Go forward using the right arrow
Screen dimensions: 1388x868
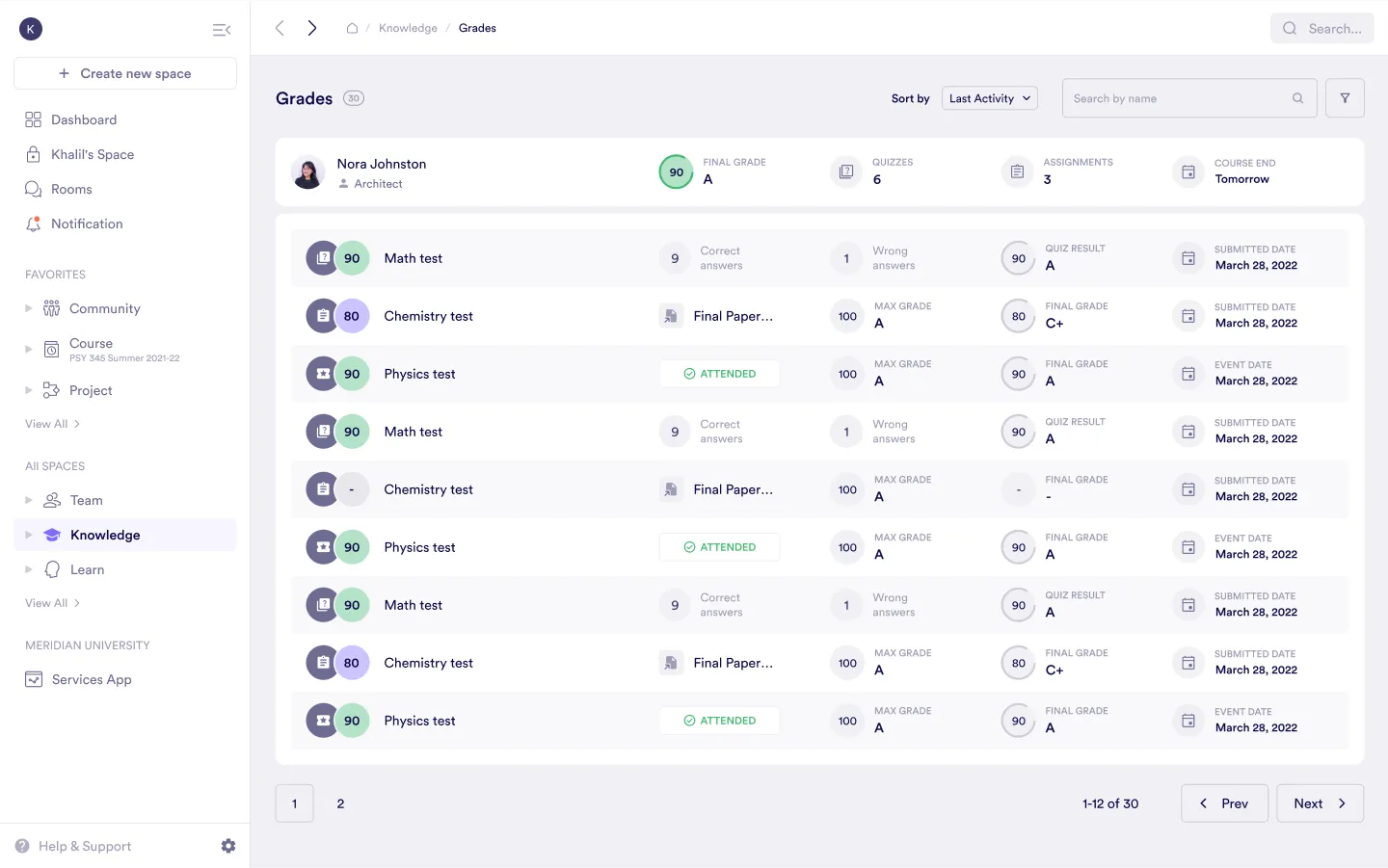click(x=312, y=28)
